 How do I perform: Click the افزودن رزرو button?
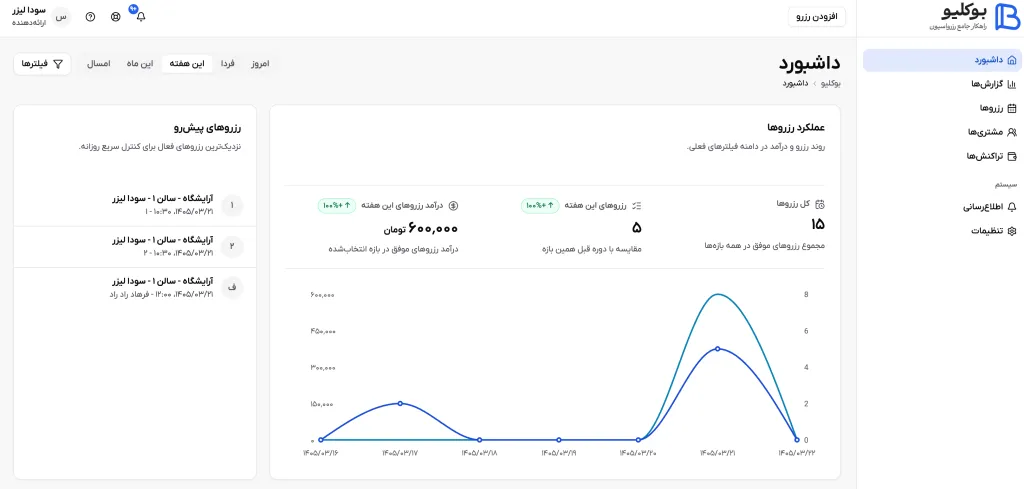(817, 17)
